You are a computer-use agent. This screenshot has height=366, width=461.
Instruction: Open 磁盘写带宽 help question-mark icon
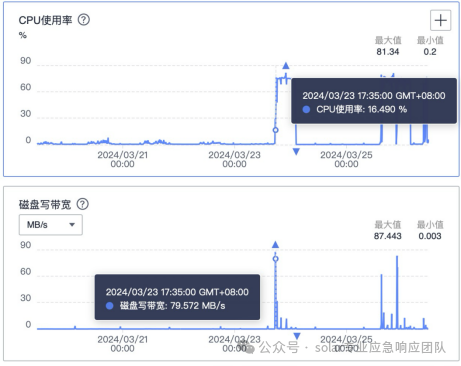point(83,204)
